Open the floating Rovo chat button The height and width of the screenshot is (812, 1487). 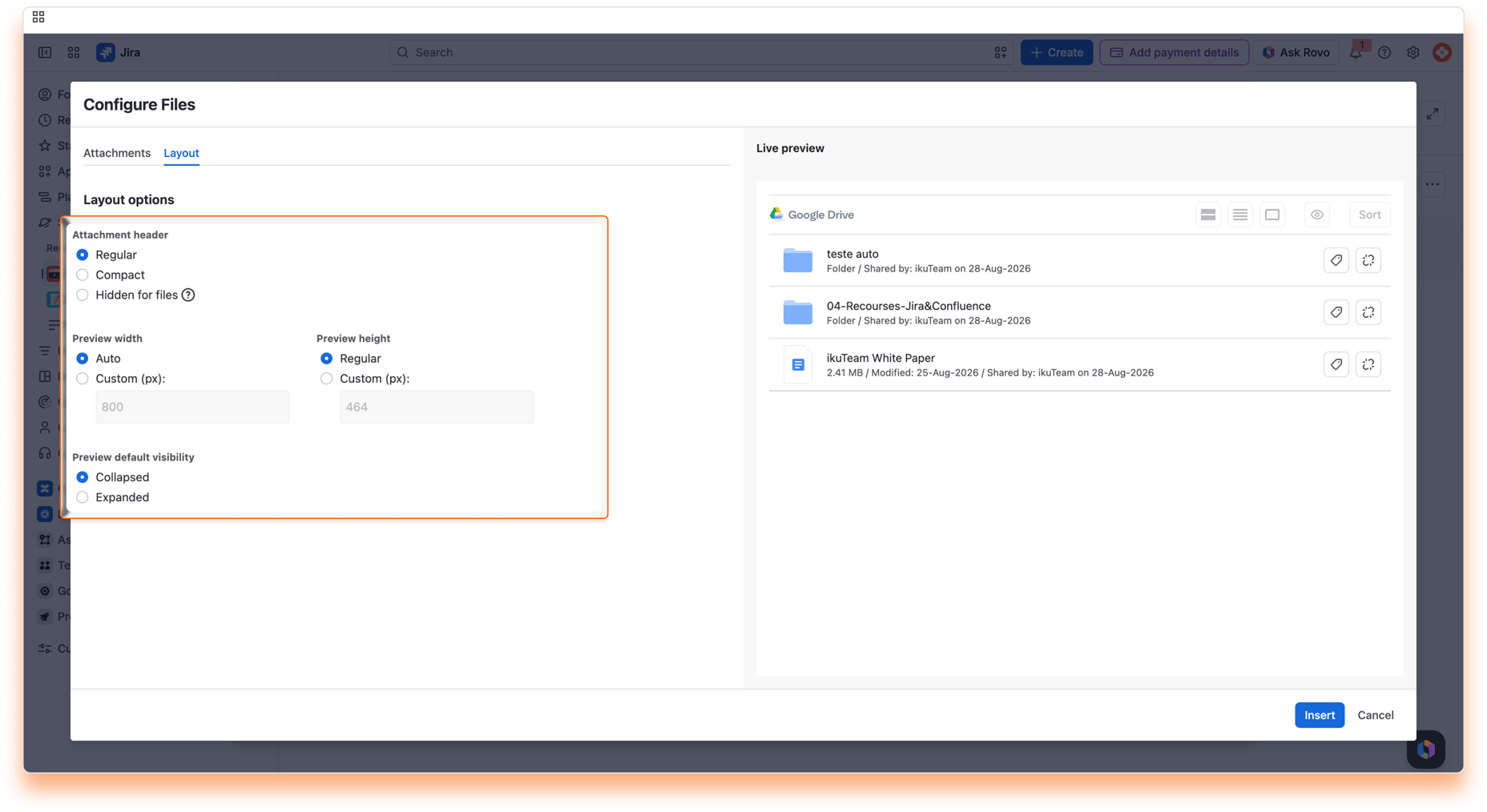tap(1426, 750)
